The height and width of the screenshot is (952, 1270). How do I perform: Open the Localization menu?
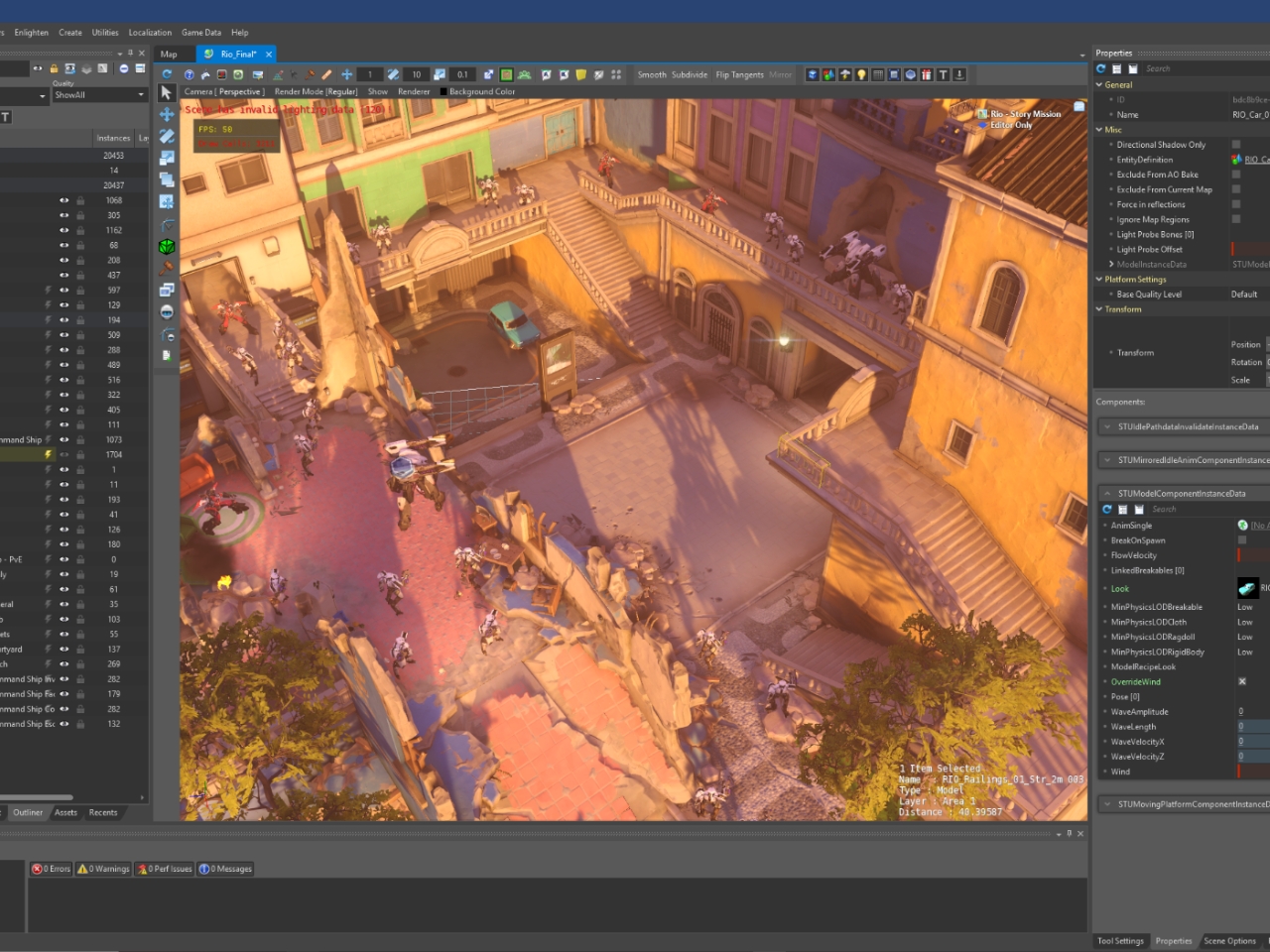(150, 33)
